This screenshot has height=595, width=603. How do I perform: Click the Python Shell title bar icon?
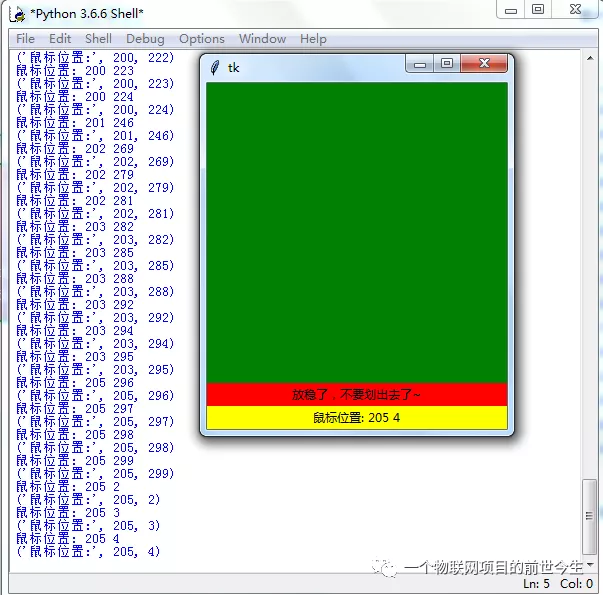pyautogui.click(x=18, y=15)
